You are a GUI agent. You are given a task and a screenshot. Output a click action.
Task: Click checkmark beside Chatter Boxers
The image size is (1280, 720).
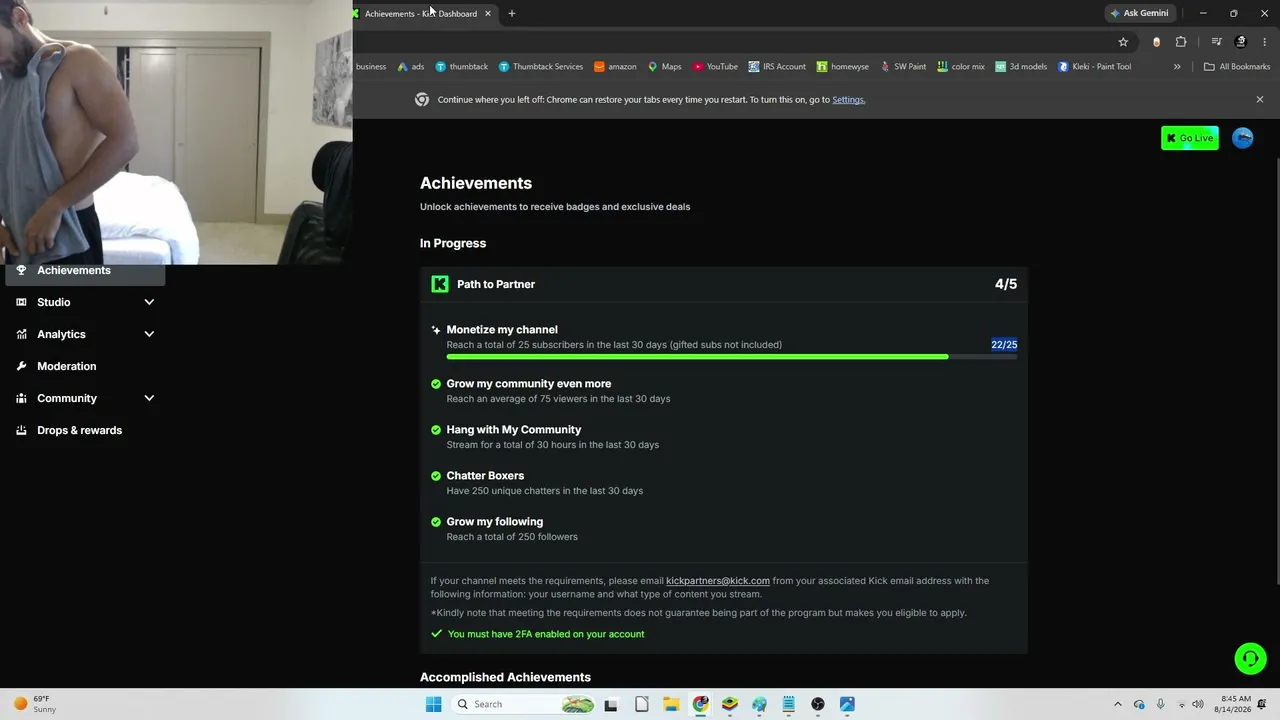click(436, 476)
